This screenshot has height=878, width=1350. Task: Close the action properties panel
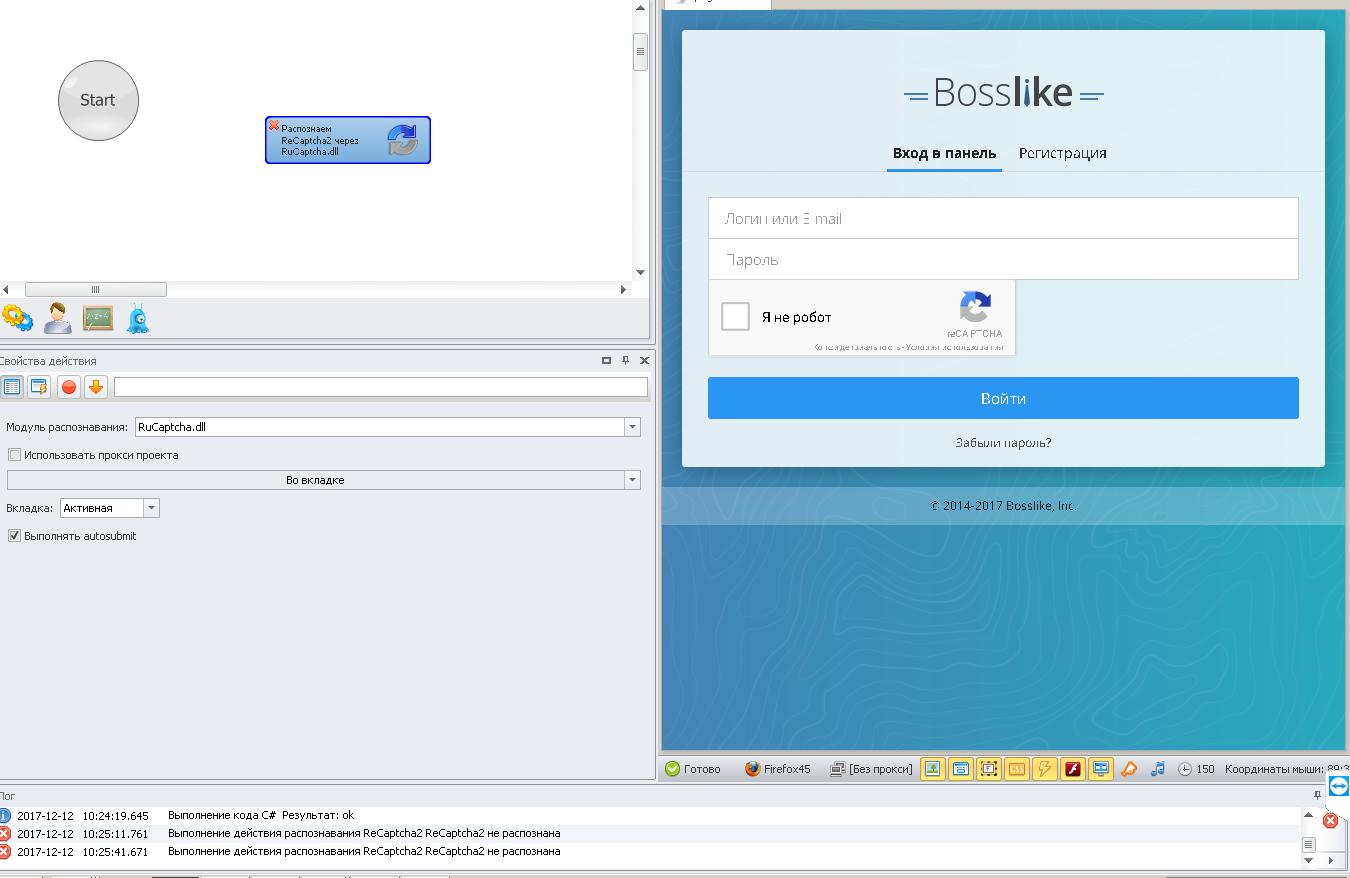[x=644, y=361]
